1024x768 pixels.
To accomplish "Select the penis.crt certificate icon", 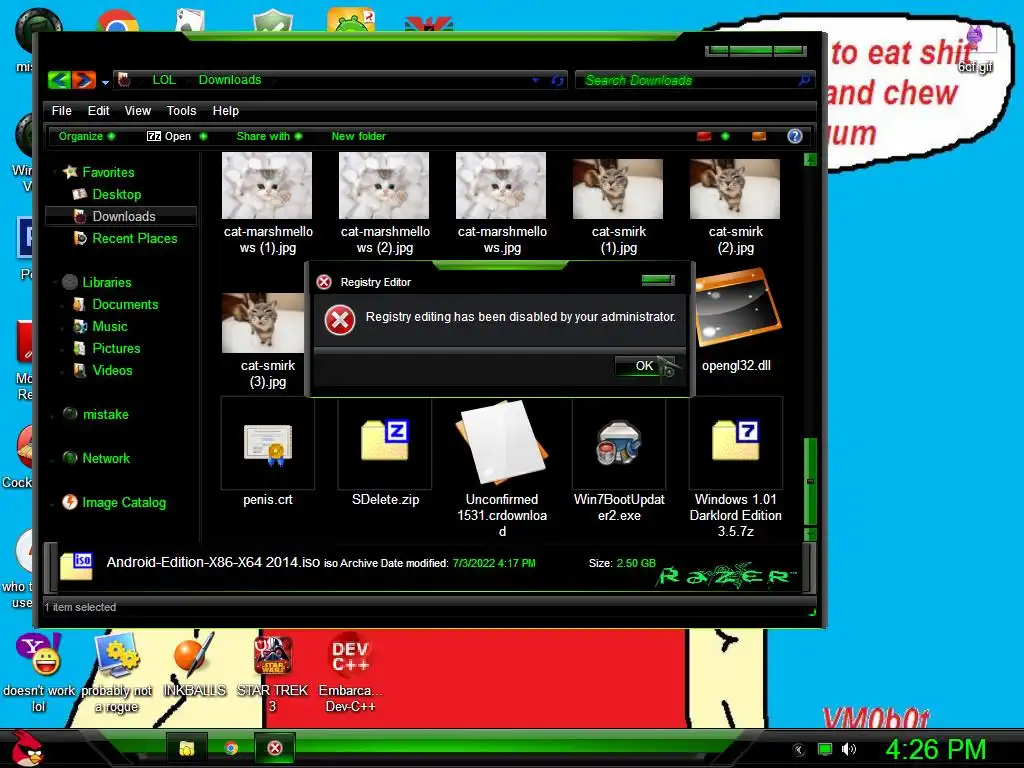I will tap(268, 444).
